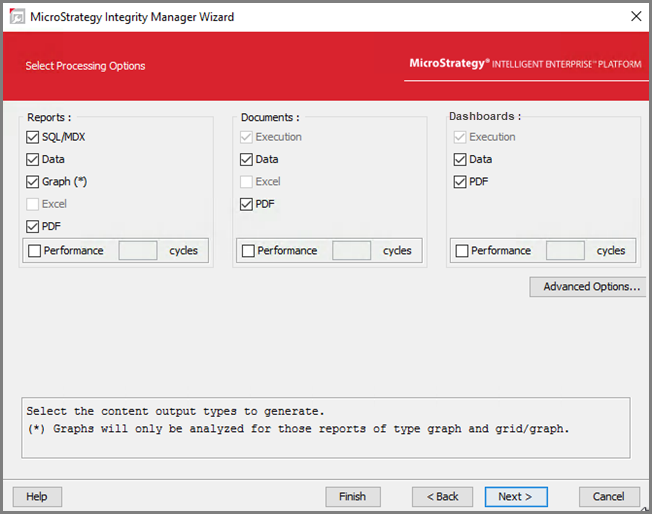The width and height of the screenshot is (652, 514).
Task: Toggle the Documents Data checkbox
Action: [x=248, y=159]
